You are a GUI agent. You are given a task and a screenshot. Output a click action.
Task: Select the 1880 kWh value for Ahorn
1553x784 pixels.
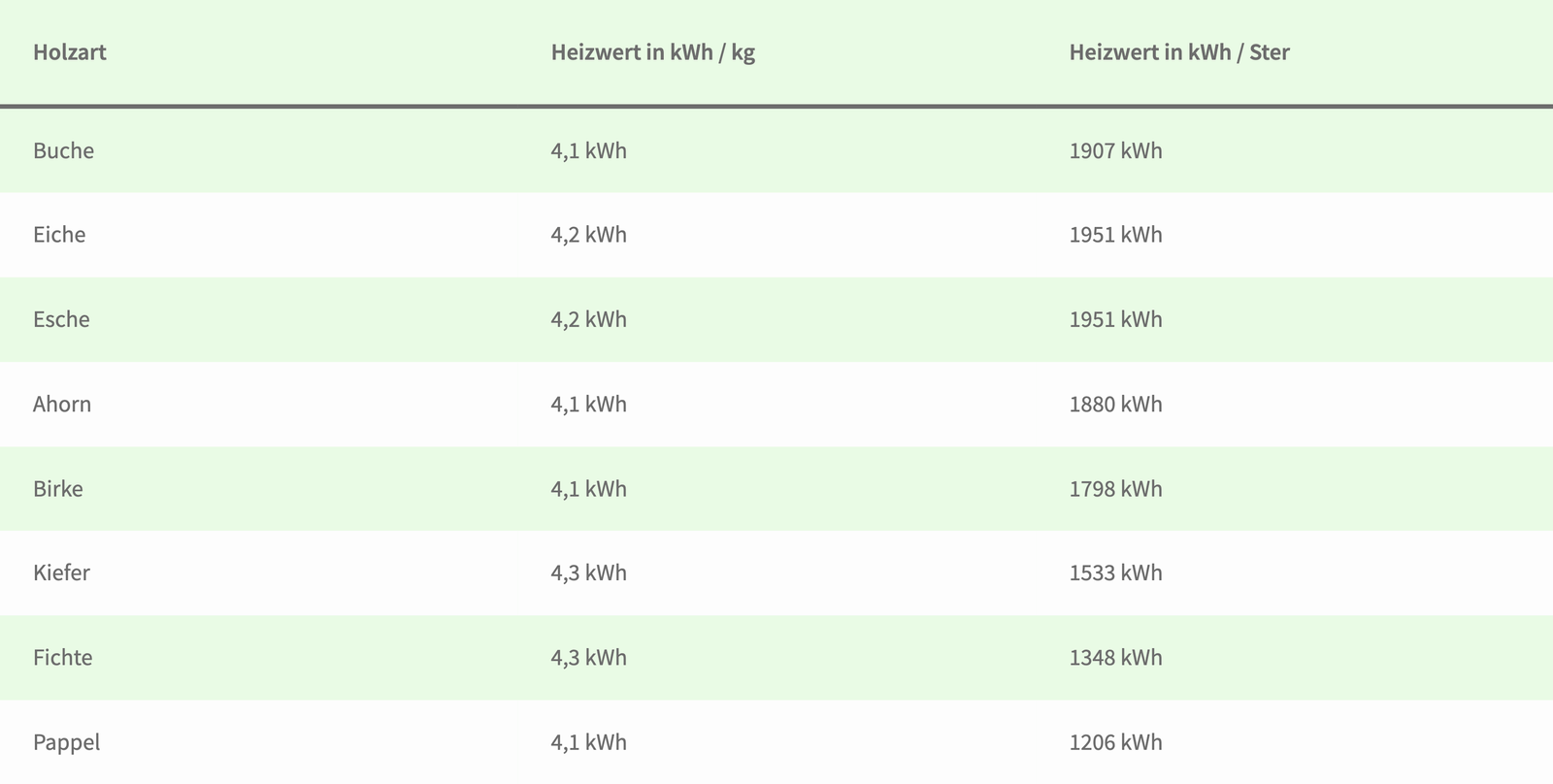[1115, 404]
